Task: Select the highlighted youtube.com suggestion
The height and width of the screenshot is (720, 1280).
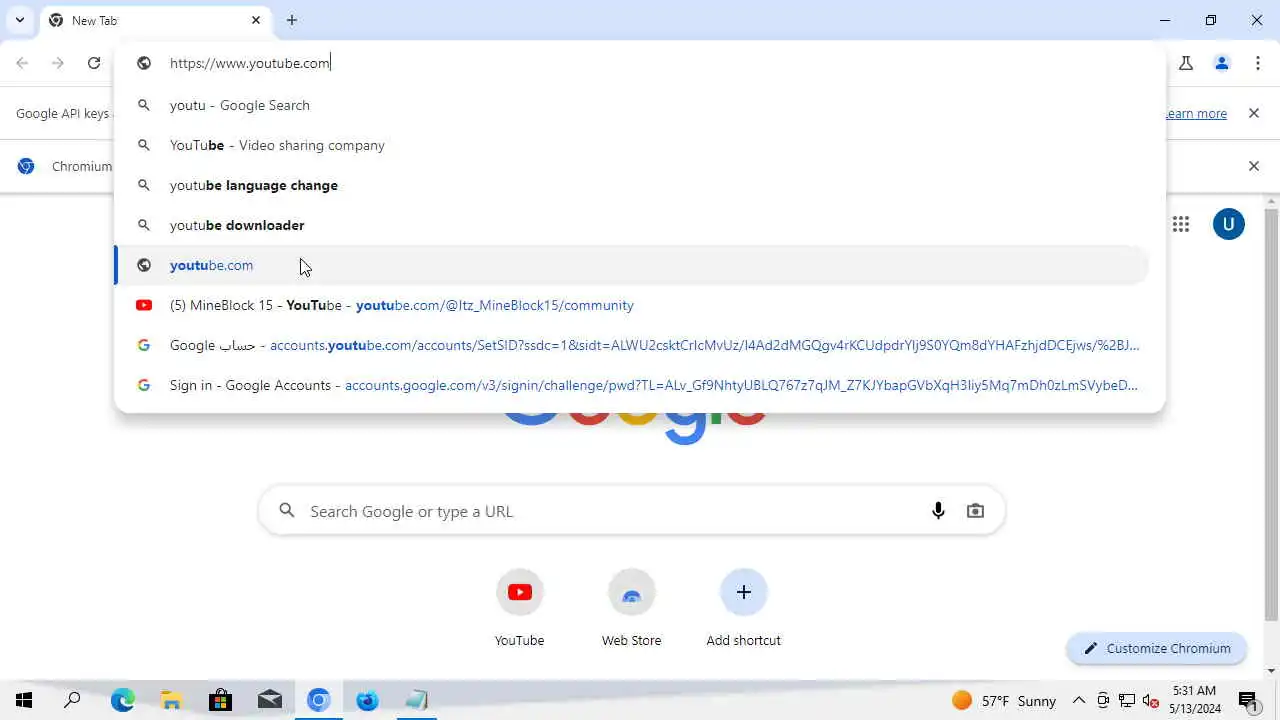Action: coord(631,265)
